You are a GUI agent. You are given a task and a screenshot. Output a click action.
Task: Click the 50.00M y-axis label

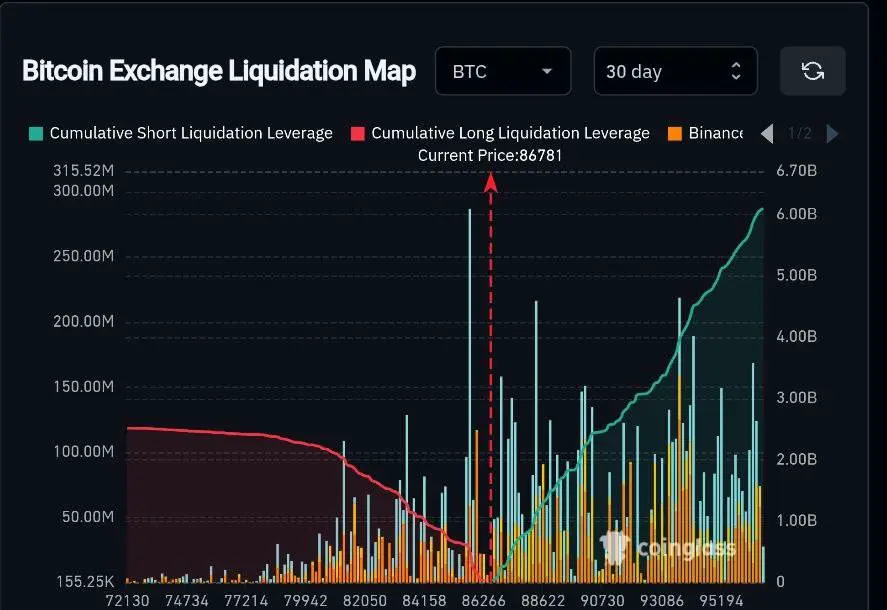coord(88,517)
